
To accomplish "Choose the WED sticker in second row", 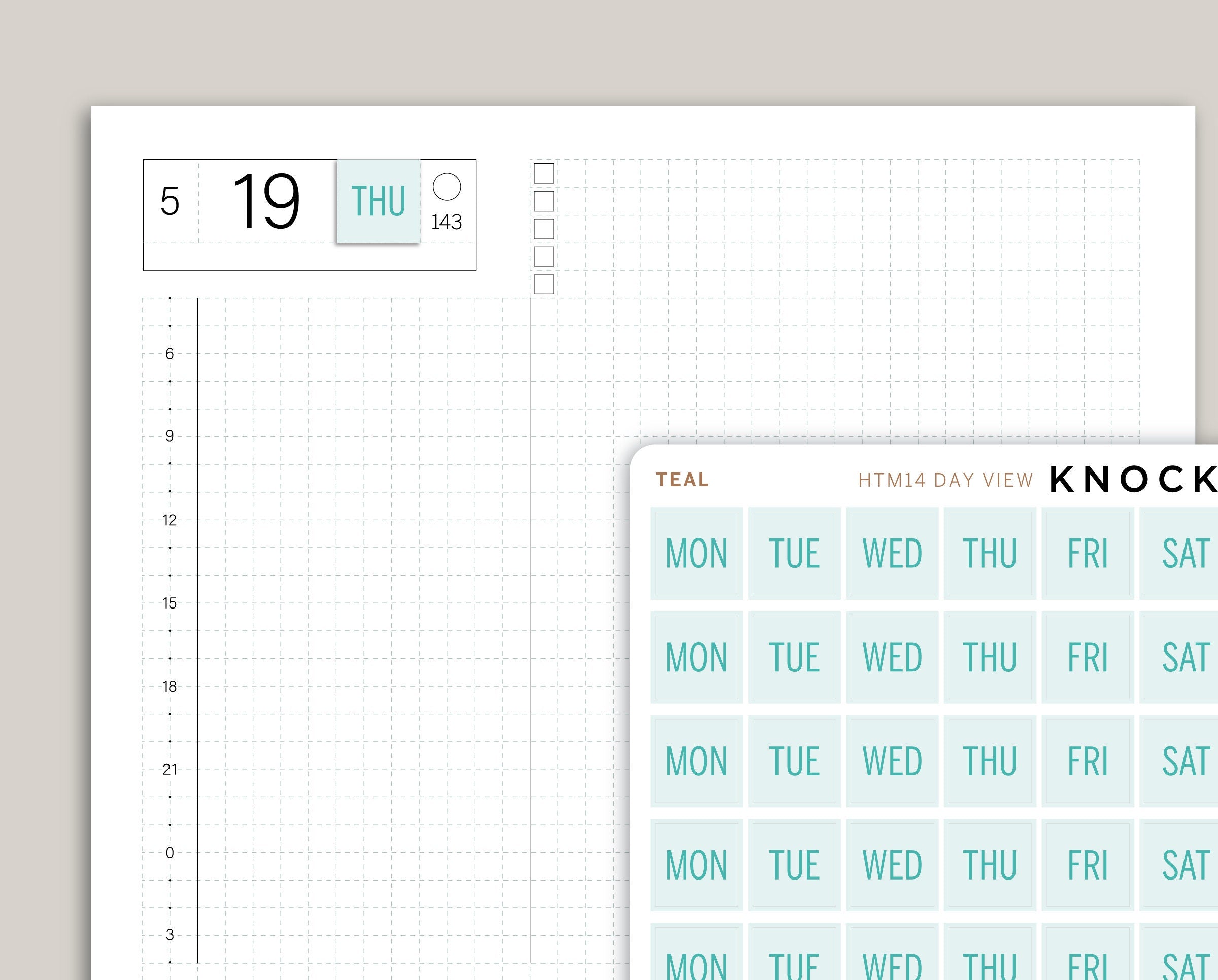I will point(892,657).
